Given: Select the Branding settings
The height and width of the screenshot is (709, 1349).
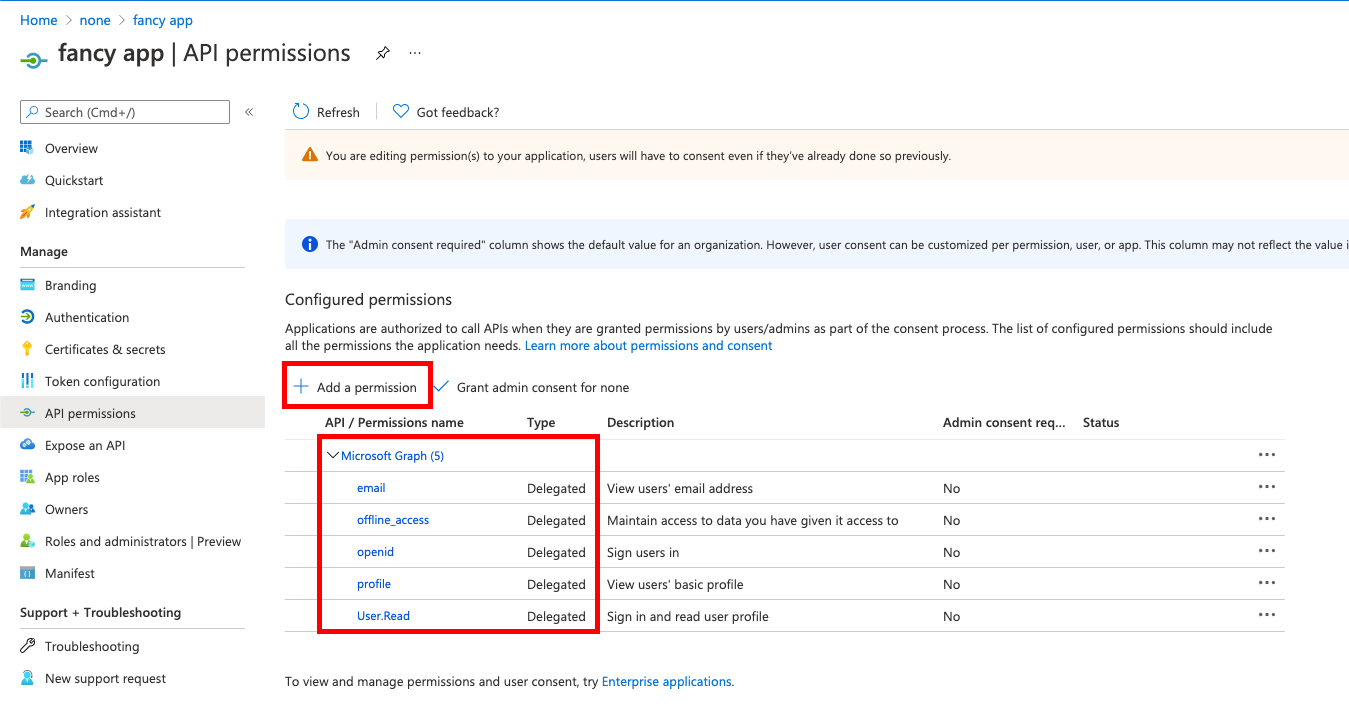Looking at the screenshot, I should 72,285.
